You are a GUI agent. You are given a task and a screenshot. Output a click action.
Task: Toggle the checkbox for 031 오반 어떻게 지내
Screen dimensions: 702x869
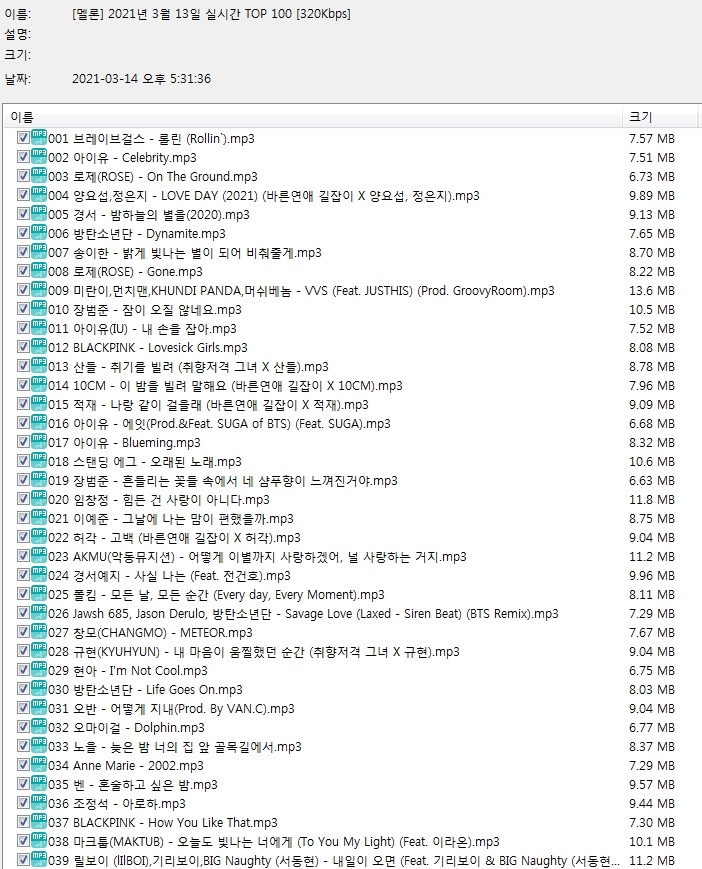click(23, 708)
